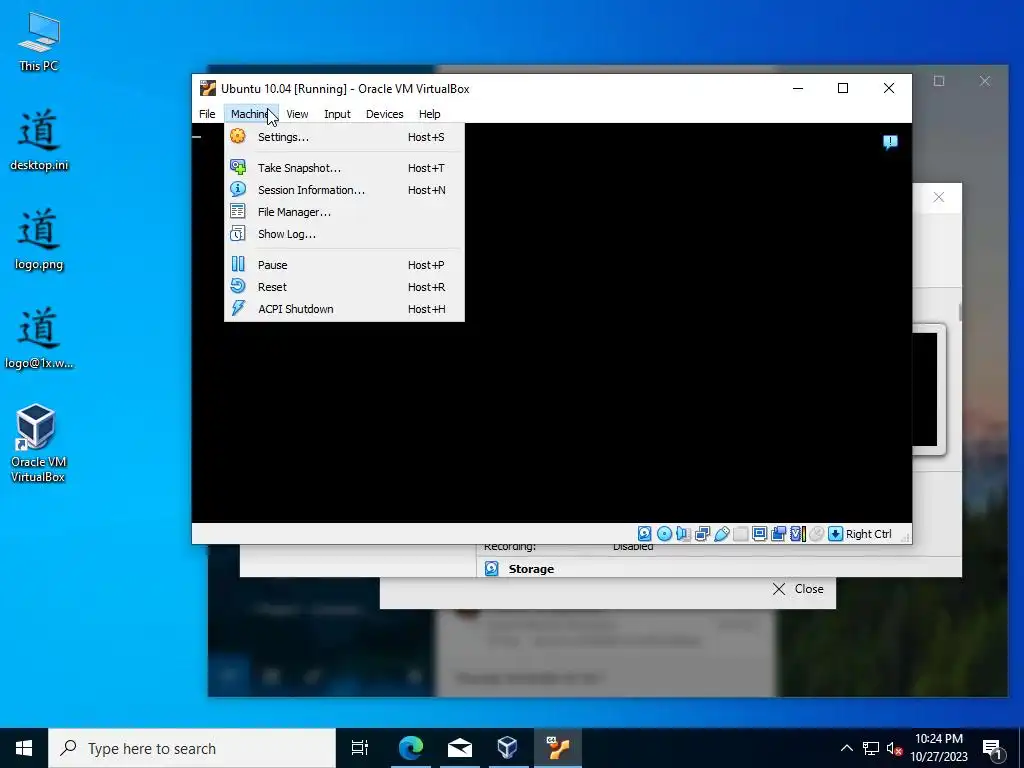Screen dimensions: 1024x768
Task: Click the Show Log clock icon
Action: pos(238,233)
